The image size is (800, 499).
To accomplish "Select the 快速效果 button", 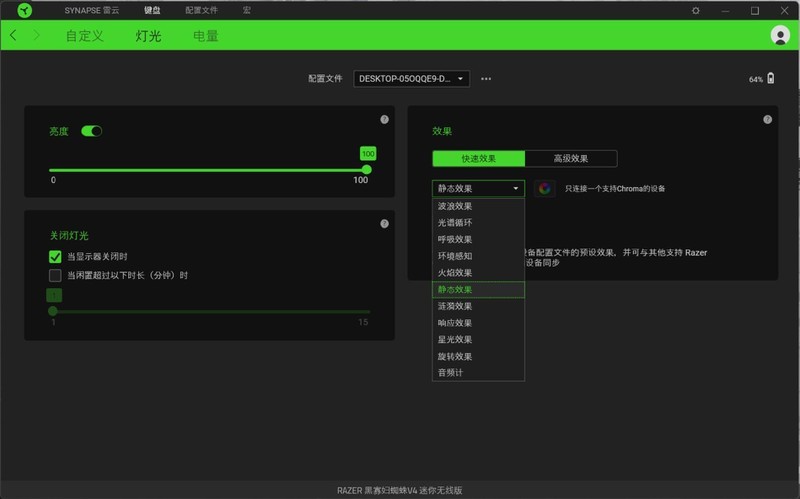I will [x=478, y=159].
